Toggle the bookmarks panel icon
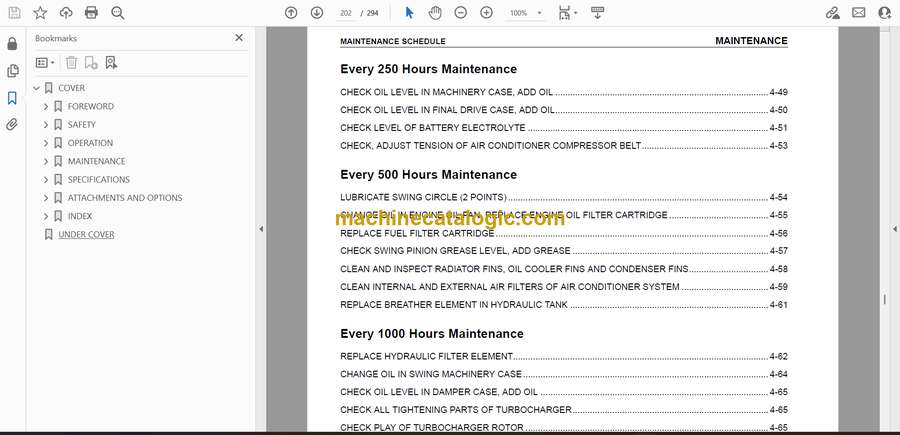 [12, 98]
